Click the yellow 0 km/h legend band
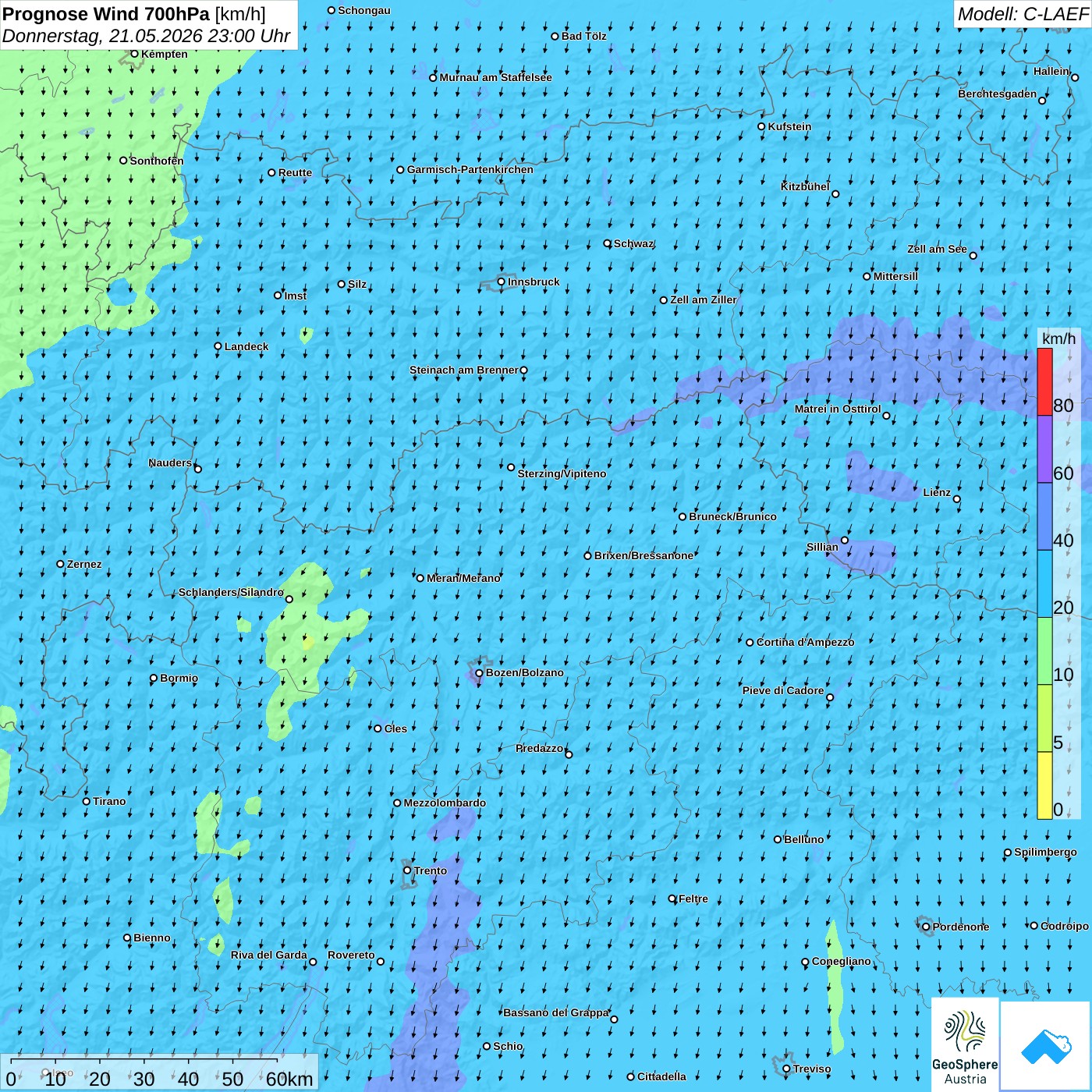Image resolution: width=1092 pixels, height=1092 pixels. (x=1044, y=785)
